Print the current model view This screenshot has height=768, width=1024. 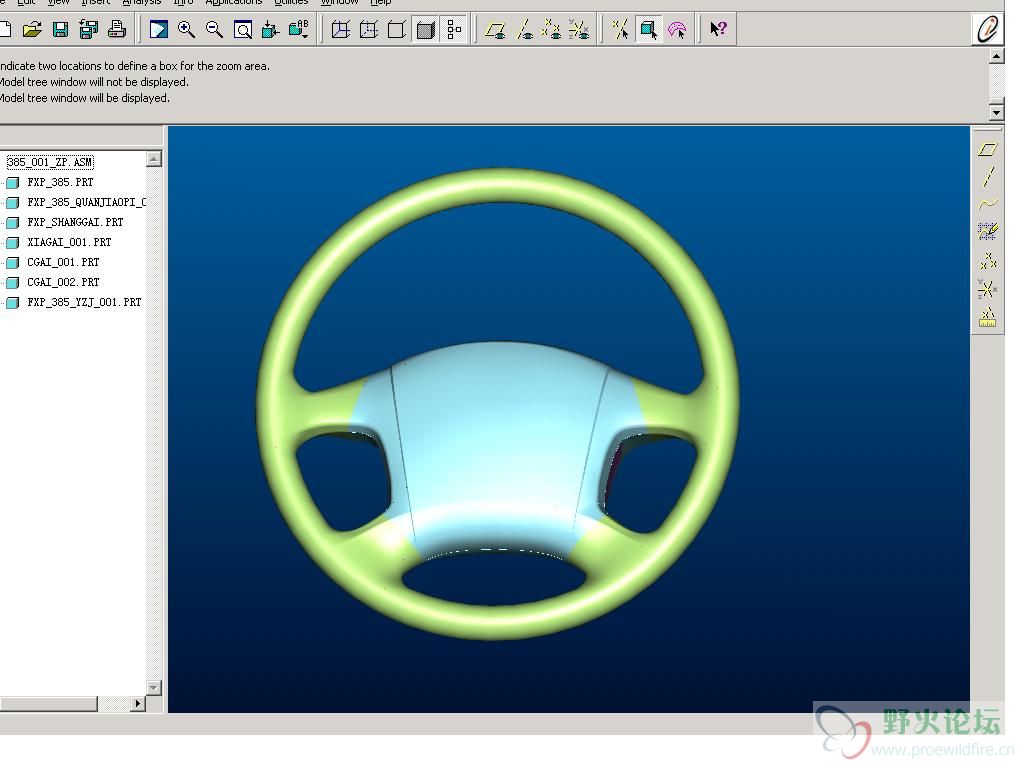(117, 29)
